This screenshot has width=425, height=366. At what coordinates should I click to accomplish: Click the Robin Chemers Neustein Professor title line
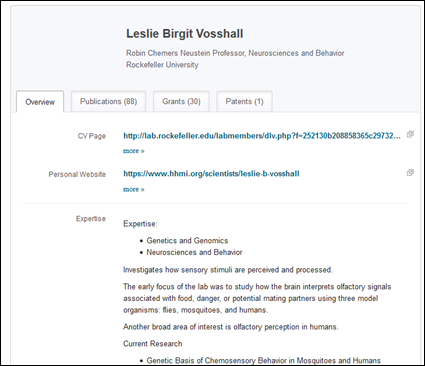point(235,53)
